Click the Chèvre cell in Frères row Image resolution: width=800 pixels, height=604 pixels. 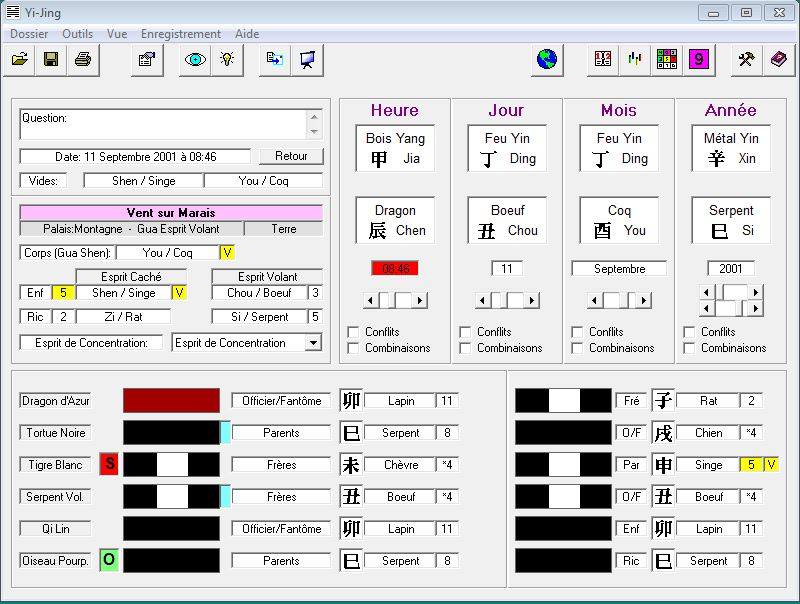(x=401, y=465)
